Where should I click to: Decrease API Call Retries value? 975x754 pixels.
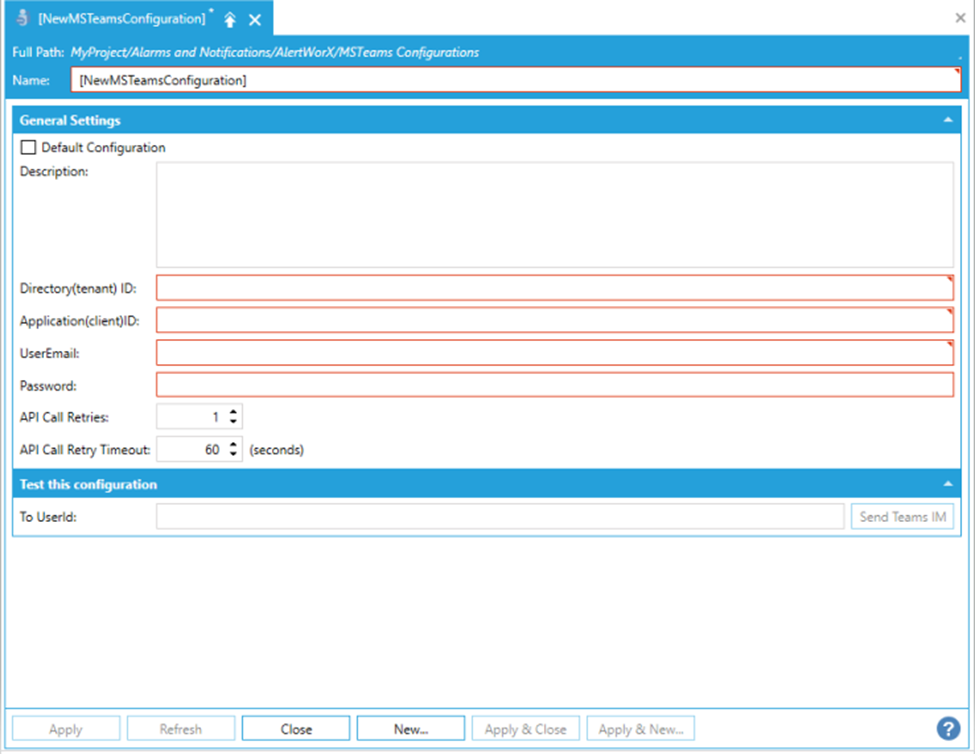[x=234, y=421]
